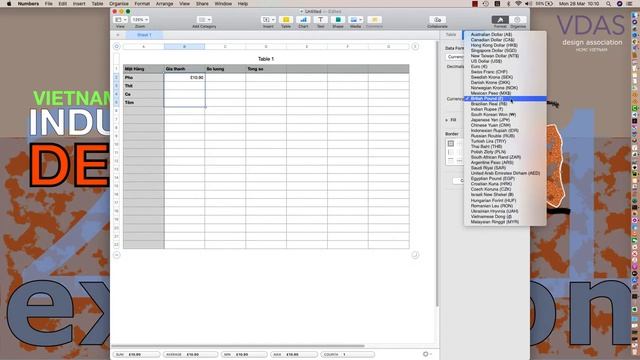Click the Organize inspector icon
This screenshot has width=640, height=360.
click(x=518, y=20)
